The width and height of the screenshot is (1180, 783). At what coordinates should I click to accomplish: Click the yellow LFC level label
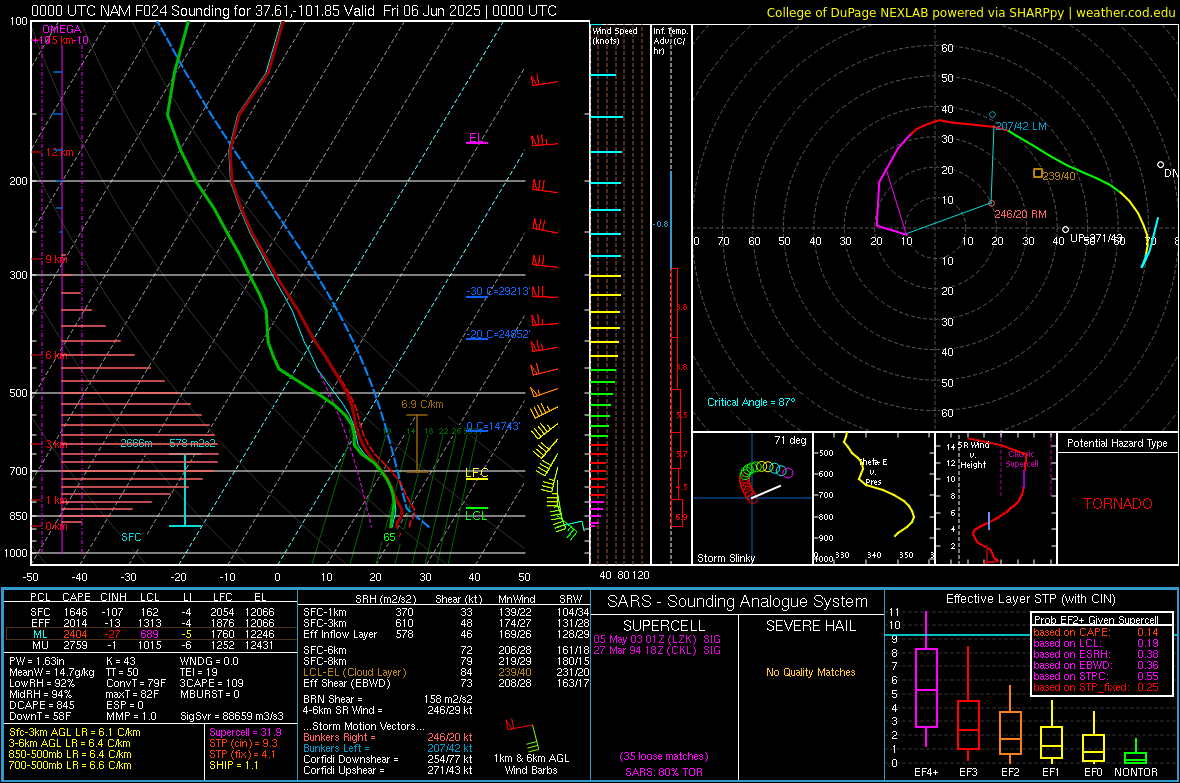coord(476,473)
